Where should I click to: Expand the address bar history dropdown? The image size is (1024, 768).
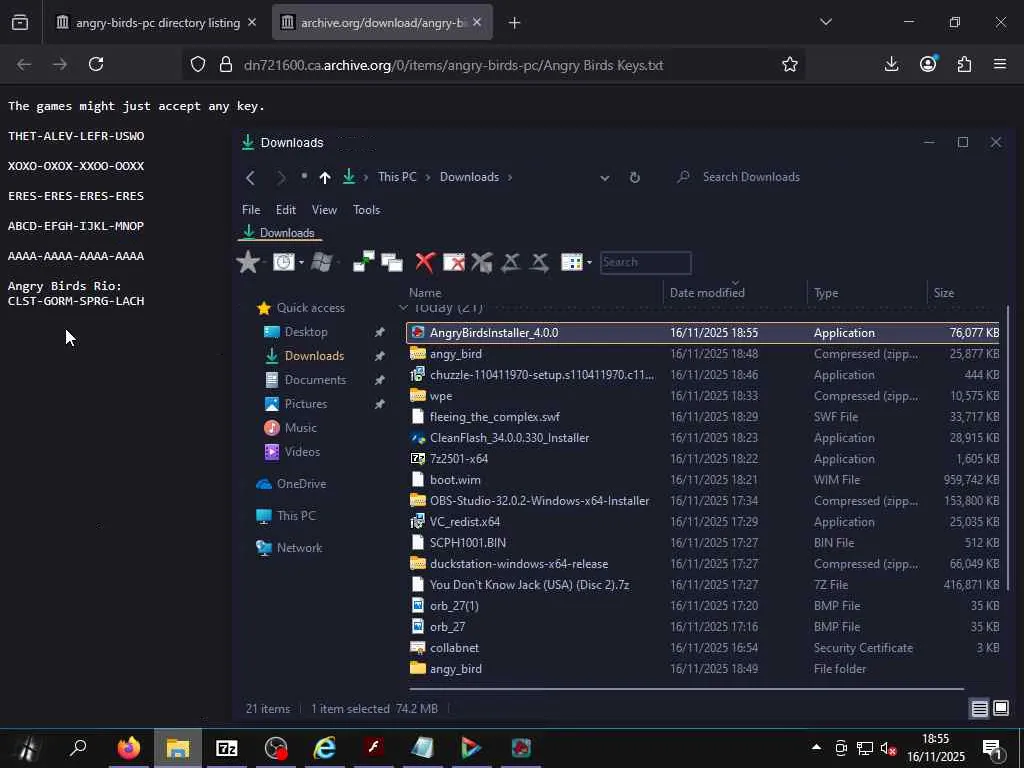click(605, 178)
